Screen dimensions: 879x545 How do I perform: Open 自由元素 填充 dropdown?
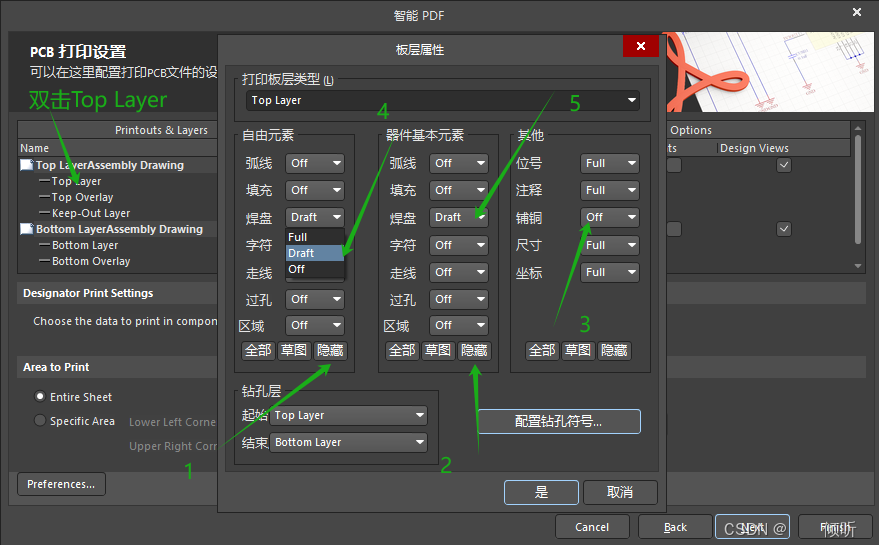point(314,190)
